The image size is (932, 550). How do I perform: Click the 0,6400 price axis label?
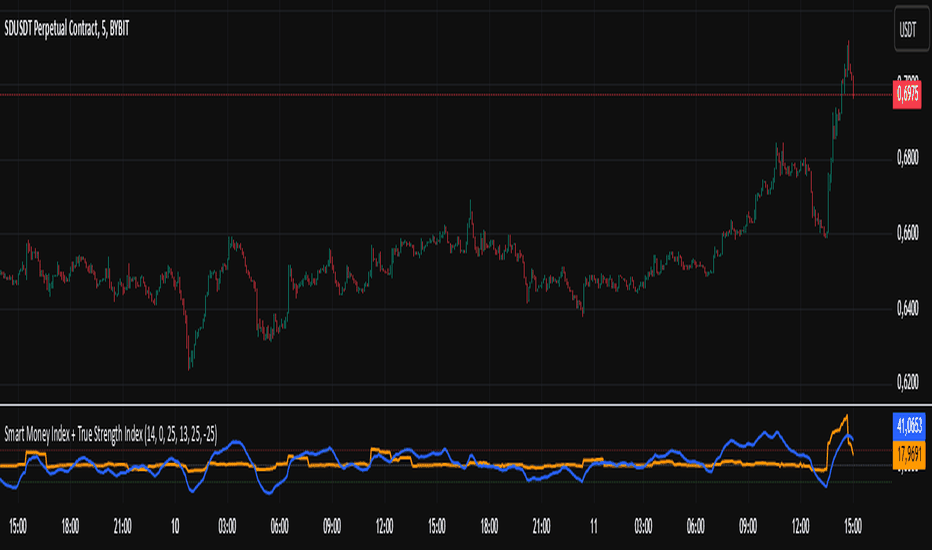[x=907, y=308]
